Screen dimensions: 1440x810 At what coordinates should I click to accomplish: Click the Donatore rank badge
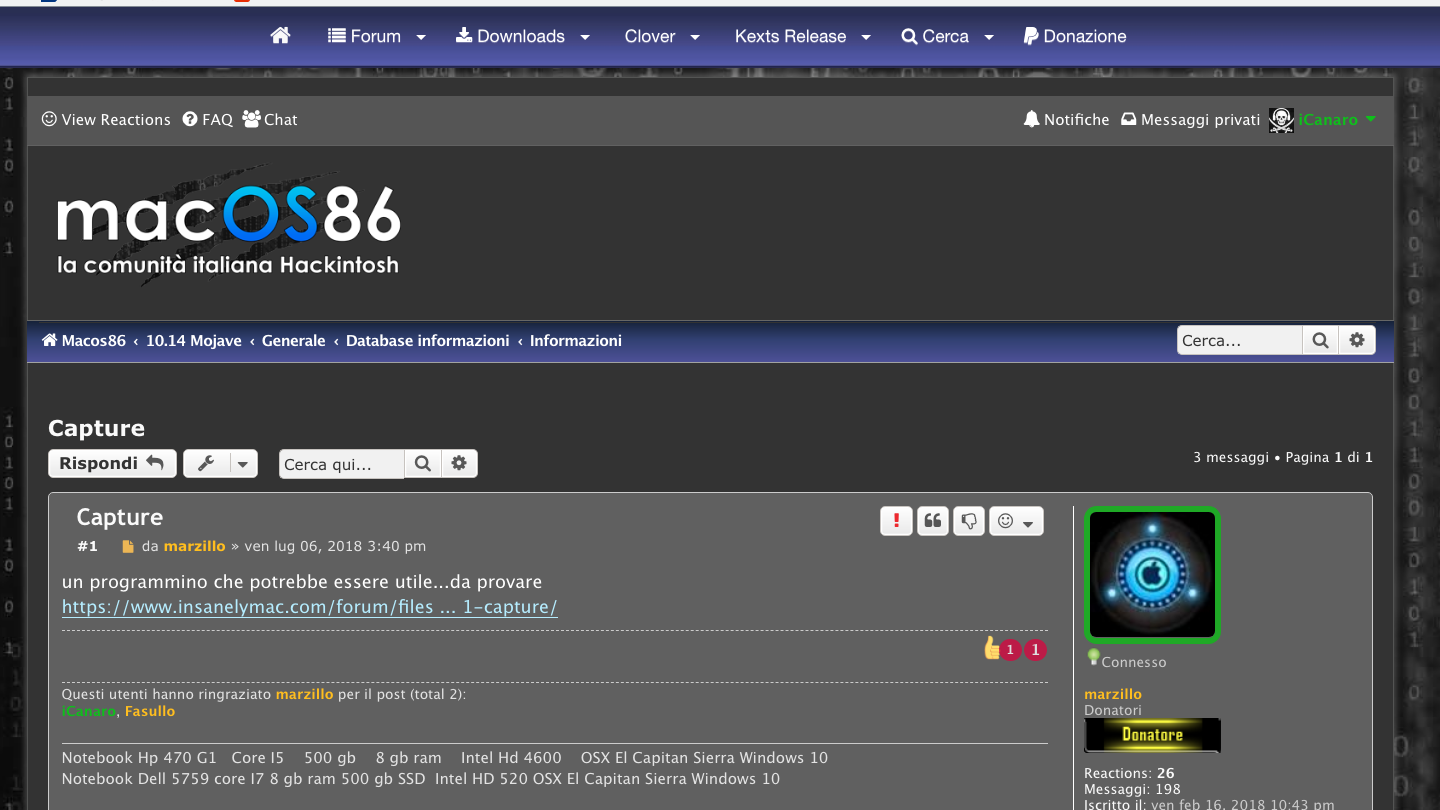pyautogui.click(x=1152, y=735)
